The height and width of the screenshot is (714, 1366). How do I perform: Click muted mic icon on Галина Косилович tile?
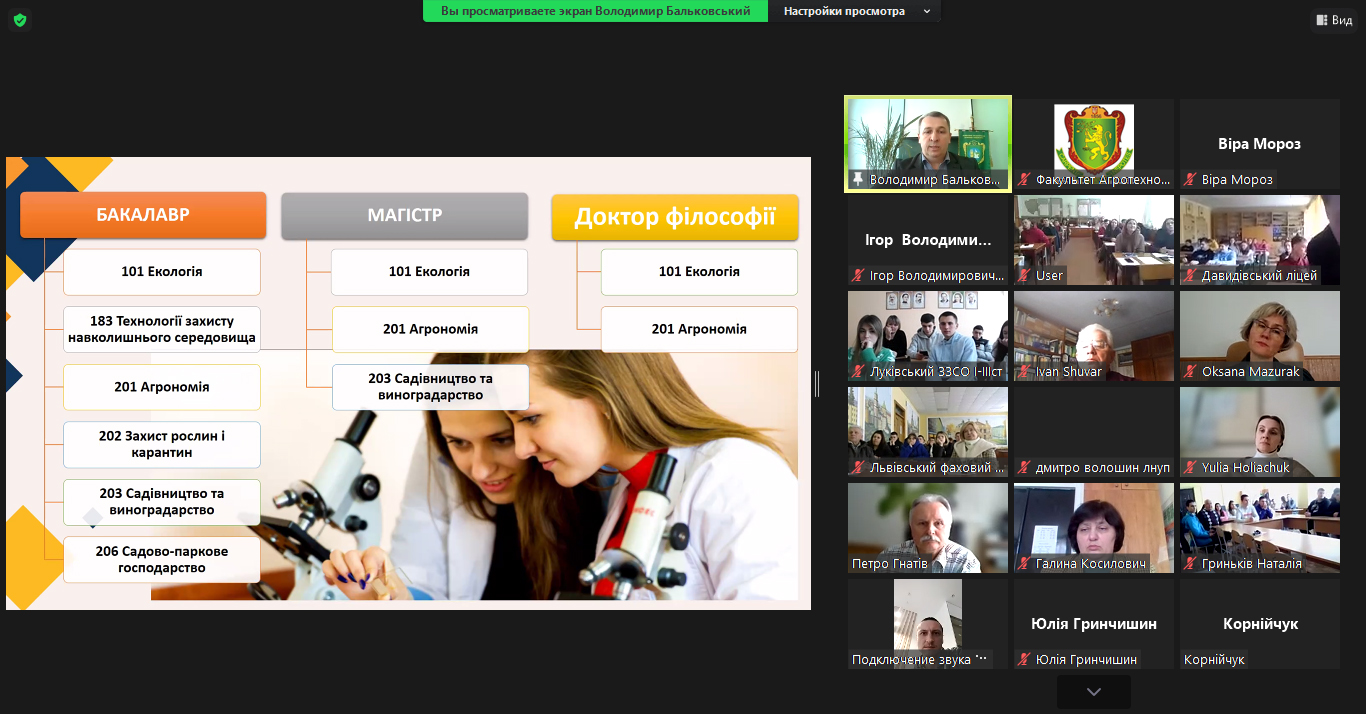1024,564
